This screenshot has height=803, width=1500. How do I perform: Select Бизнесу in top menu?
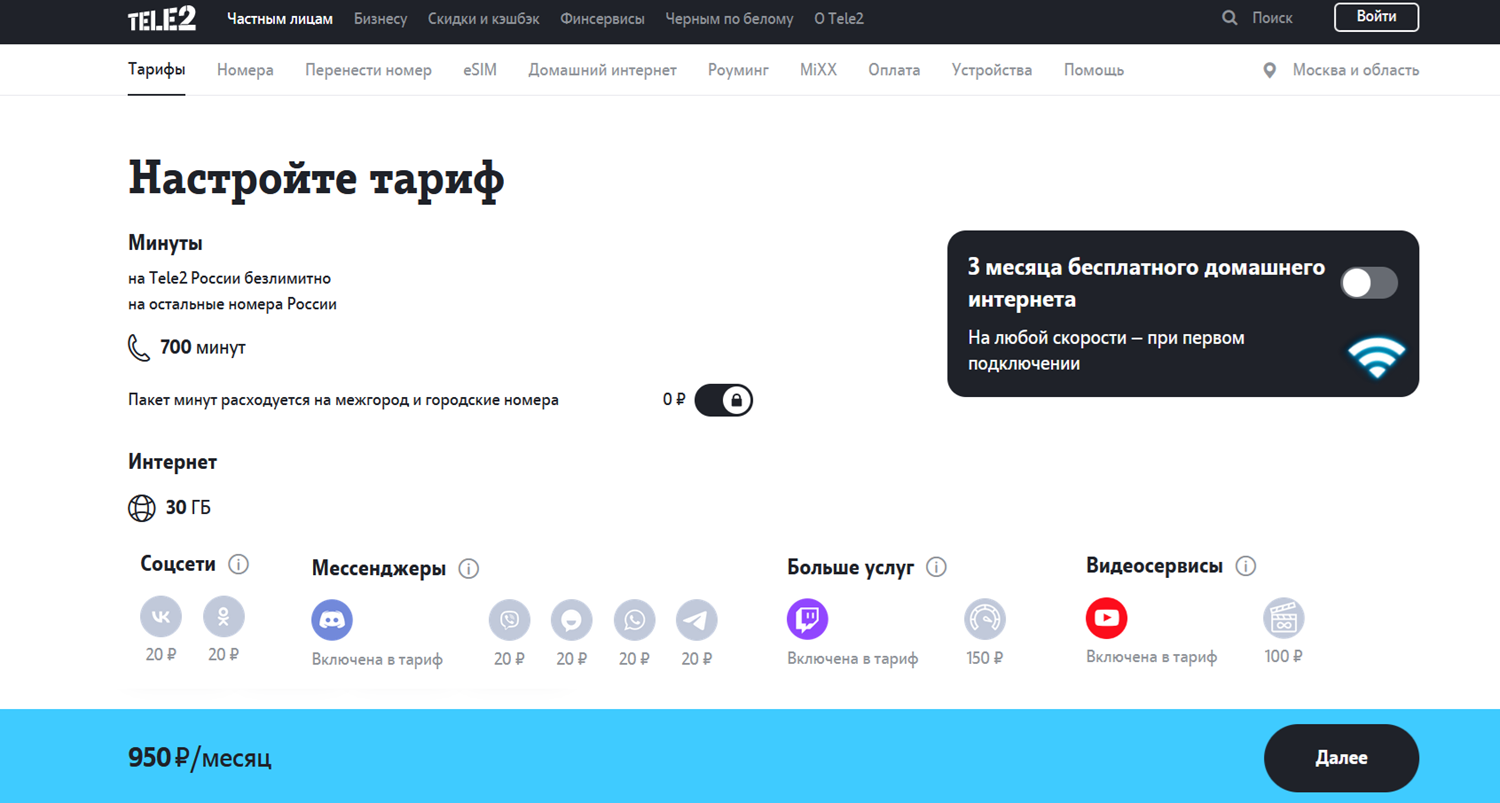pyautogui.click(x=381, y=19)
